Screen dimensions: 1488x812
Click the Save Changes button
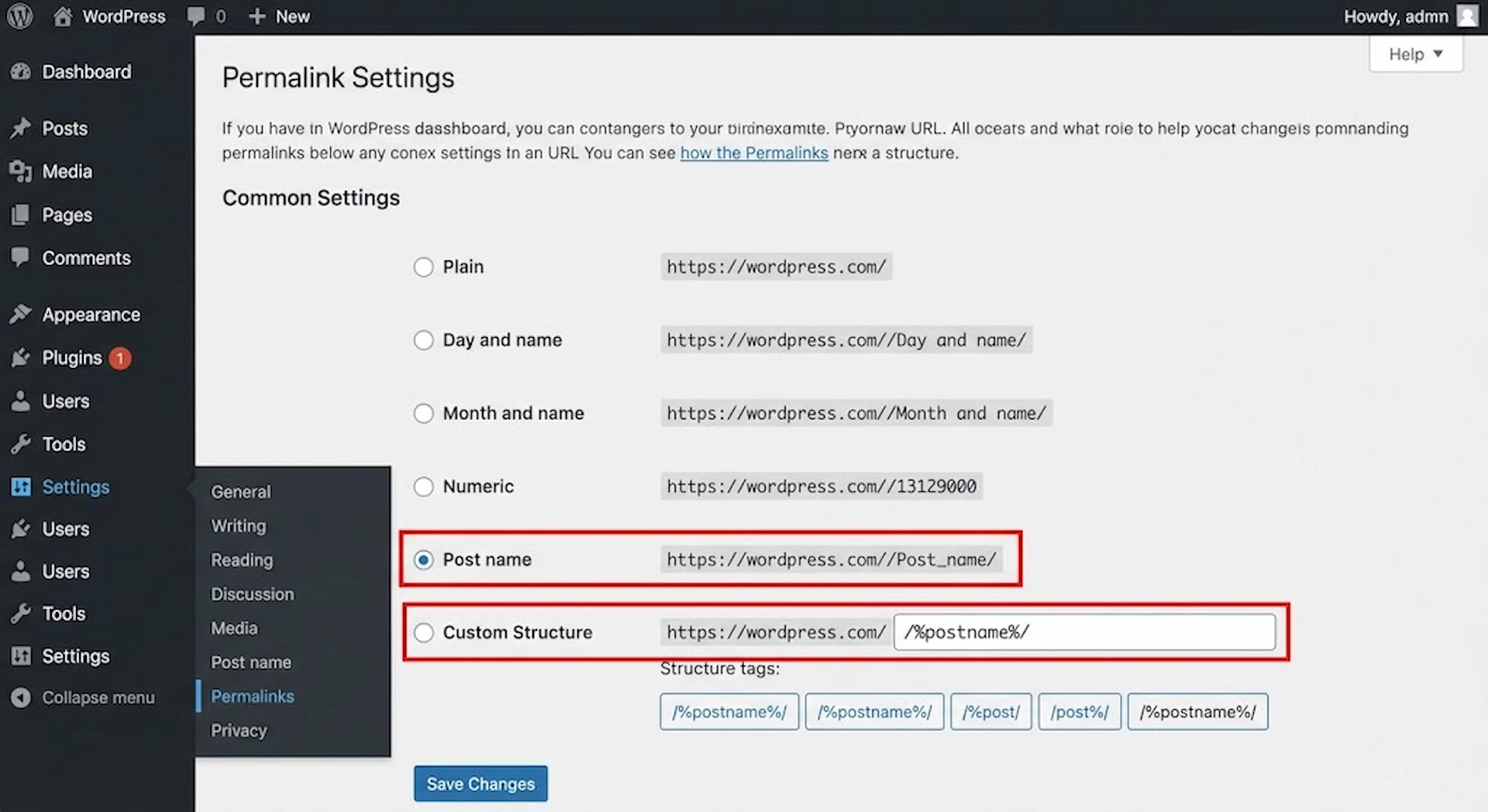click(480, 784)
